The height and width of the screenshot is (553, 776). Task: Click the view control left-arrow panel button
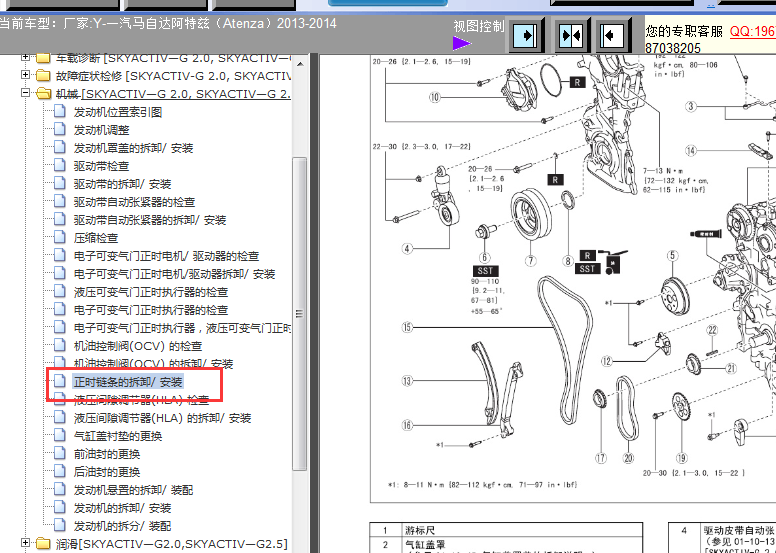point(612,35)
